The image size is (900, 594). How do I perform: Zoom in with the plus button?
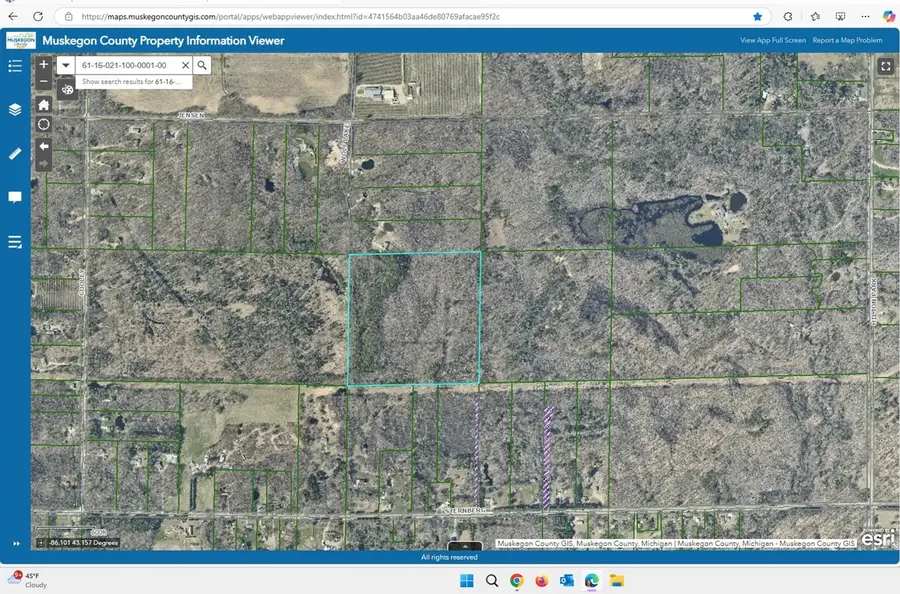pos(44,64)
